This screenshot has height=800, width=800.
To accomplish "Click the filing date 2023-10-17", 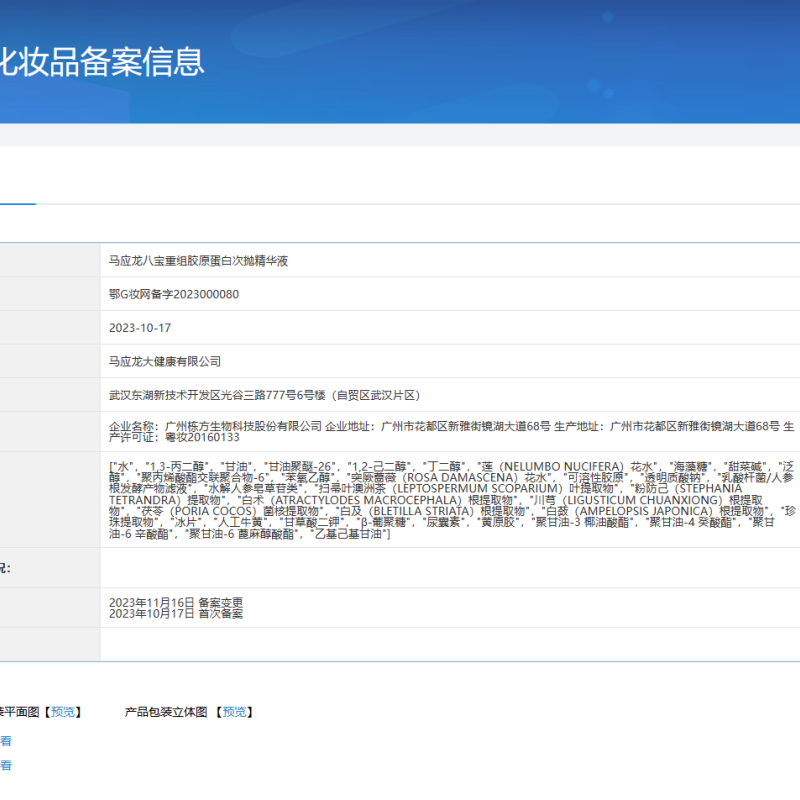I will pyautogui.click(x=140, y=326).
